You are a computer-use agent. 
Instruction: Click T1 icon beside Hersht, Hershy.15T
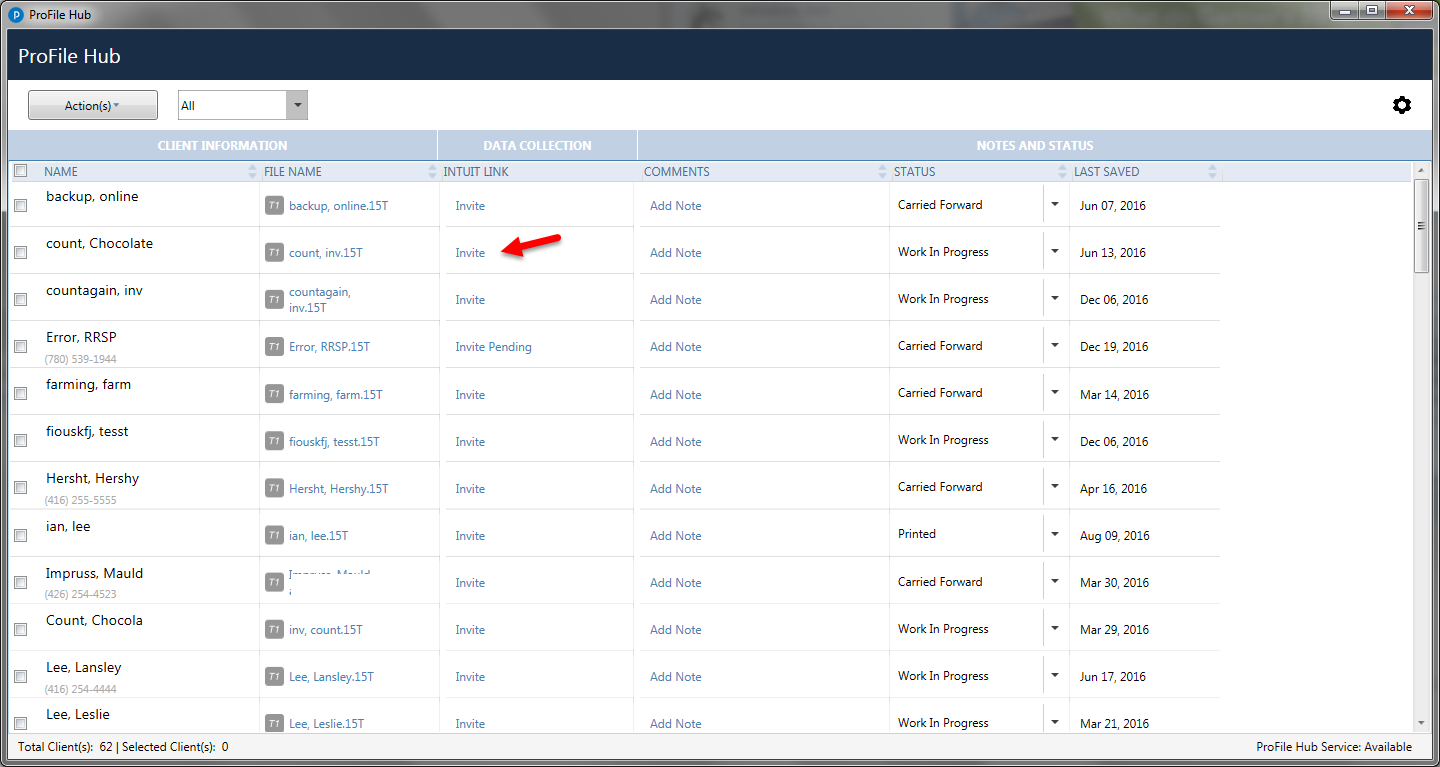(274, 488)
